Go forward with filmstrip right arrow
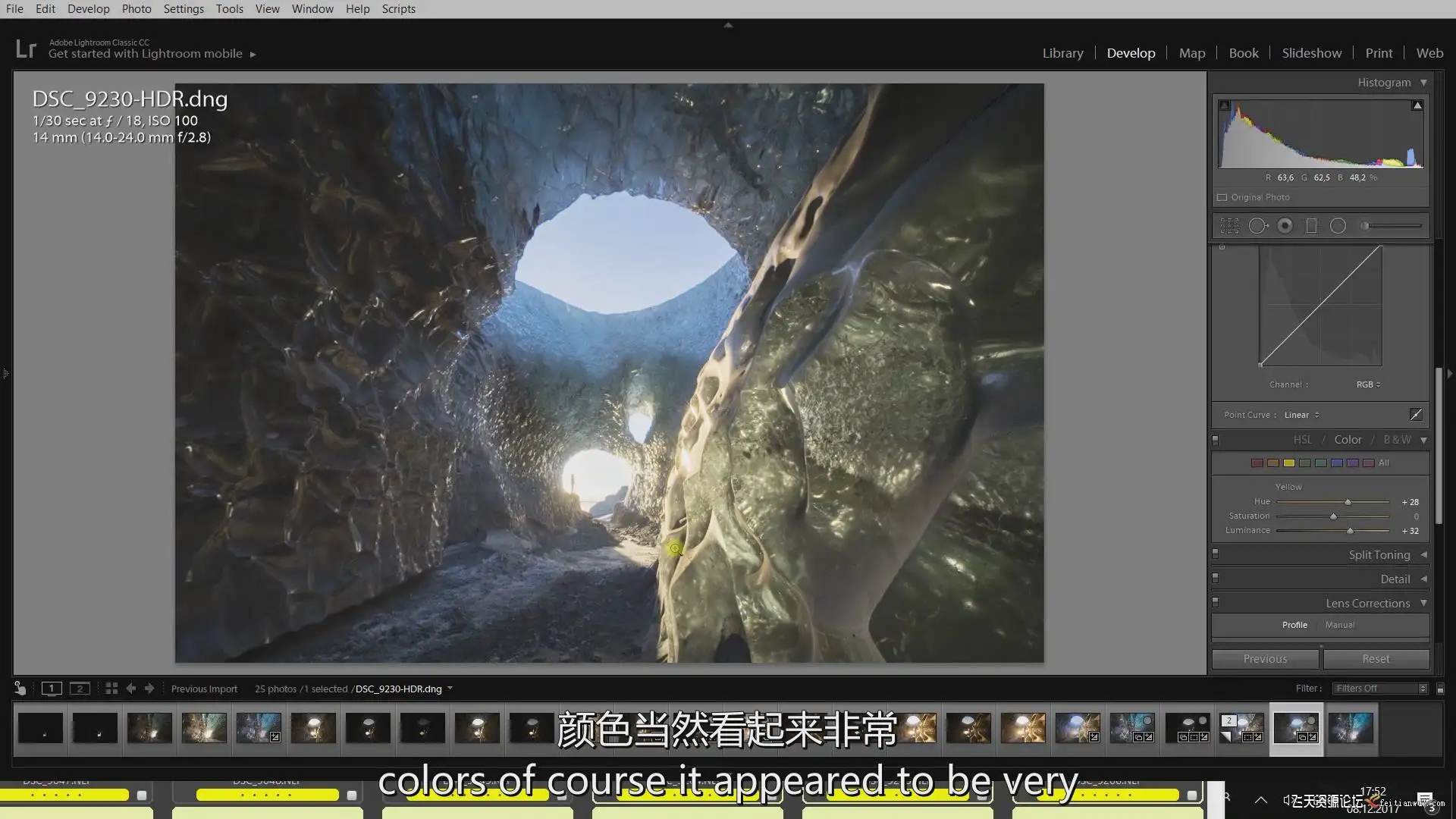Viewport: 1456px width, 819px height. click(149, 689)
